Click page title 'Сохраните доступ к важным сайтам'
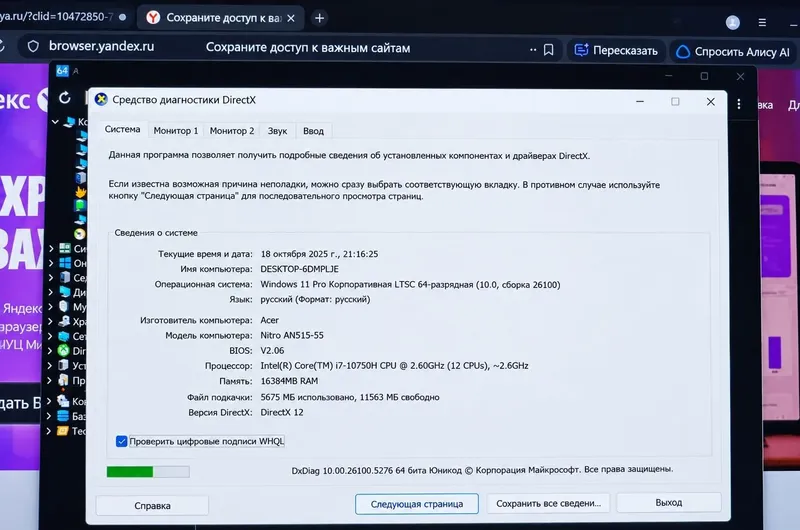Image resolution: width=800 pixels, height=530 pixels. tap(308, 48)
